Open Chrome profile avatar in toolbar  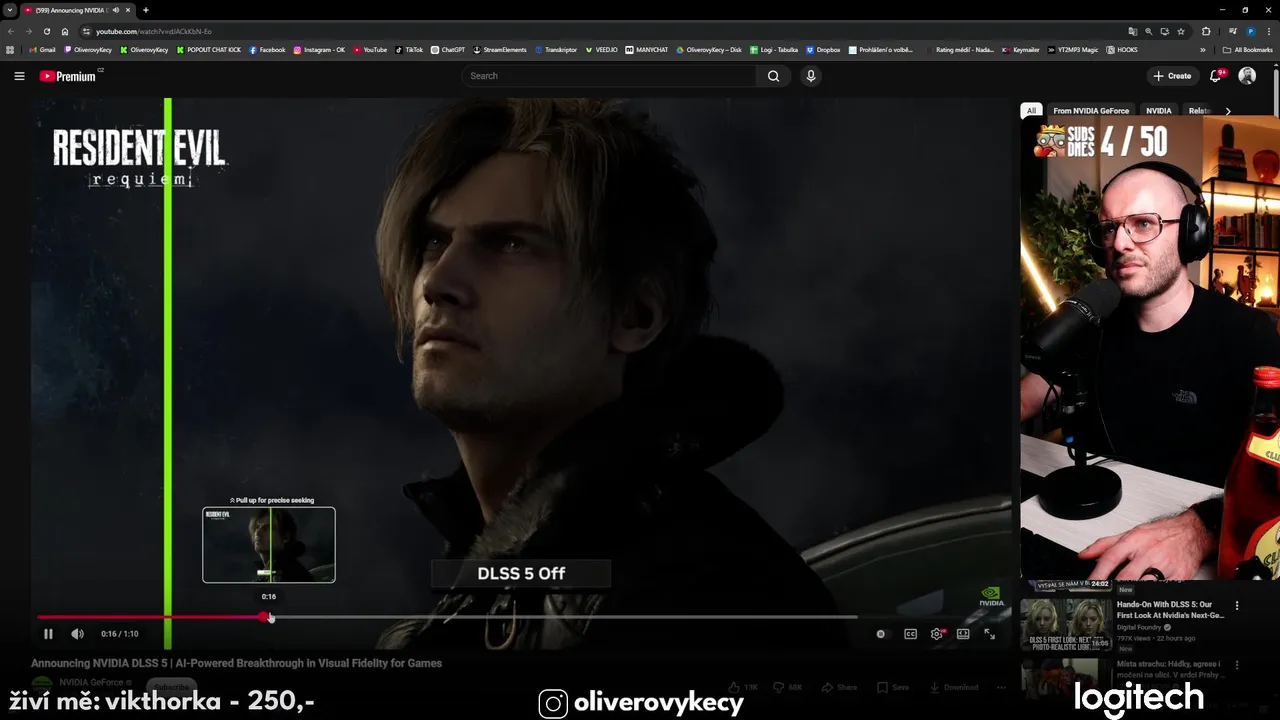click(x=1251, y=31)
